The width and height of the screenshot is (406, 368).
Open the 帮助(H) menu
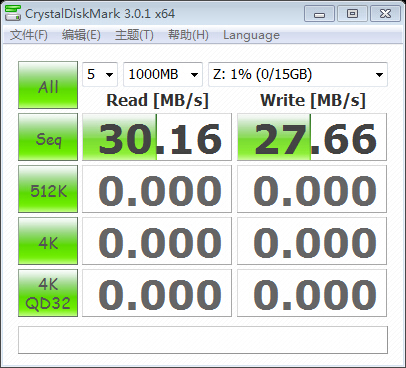(x=188, y=35)
